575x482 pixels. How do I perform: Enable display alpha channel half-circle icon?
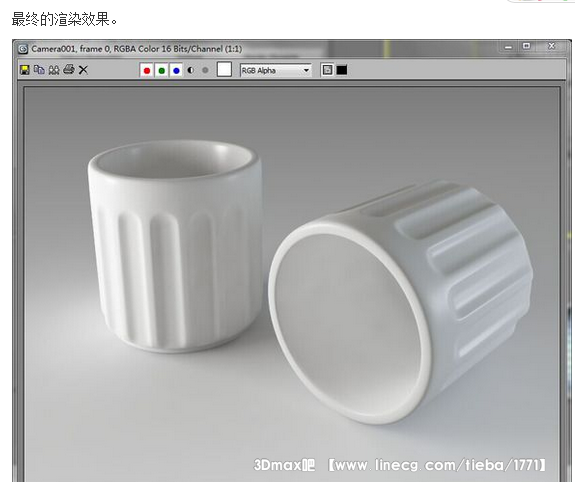pyautogui.click(x=190, y=70)
